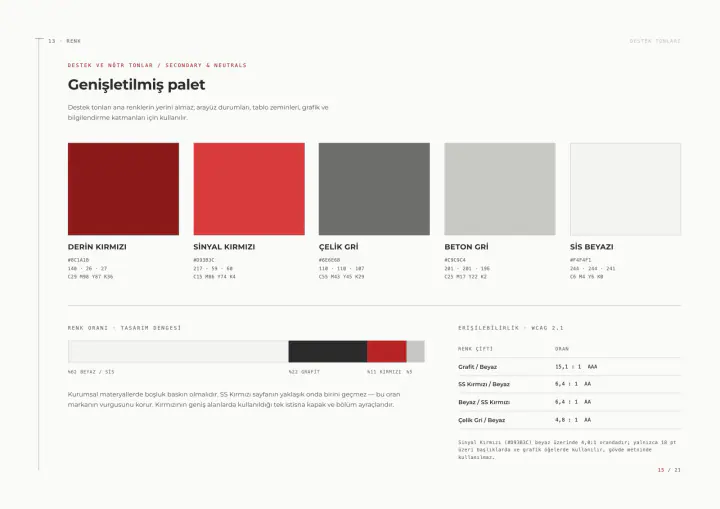This screenshot has height=509, width=720.
Task: Click the RGB value '140 · 26 · 27'
Action: click(87, 268)
